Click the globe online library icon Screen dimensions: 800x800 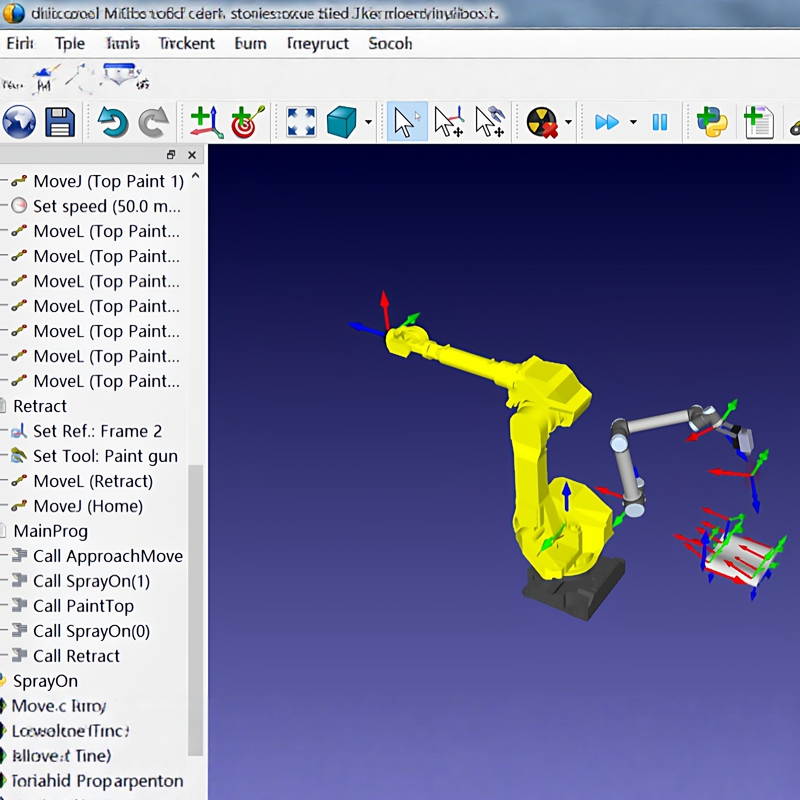pyautogui.click(x=19, y=122)
